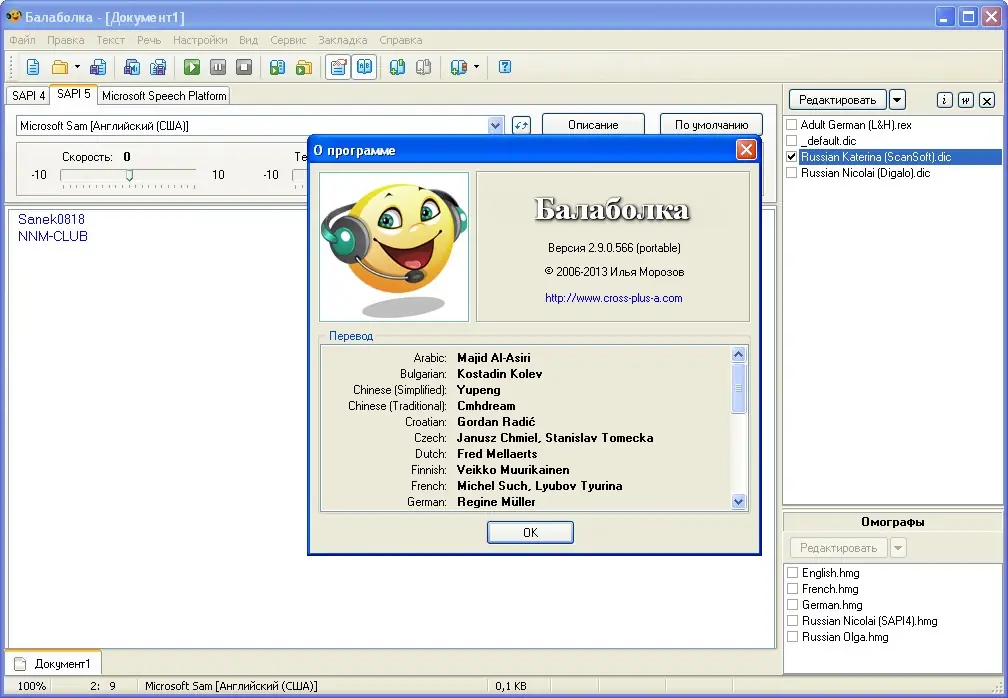The height and width of the screenshot is (698, 1008).
Task: Click the 100% zoom status bar entry
Action: (x=32, y=686)
